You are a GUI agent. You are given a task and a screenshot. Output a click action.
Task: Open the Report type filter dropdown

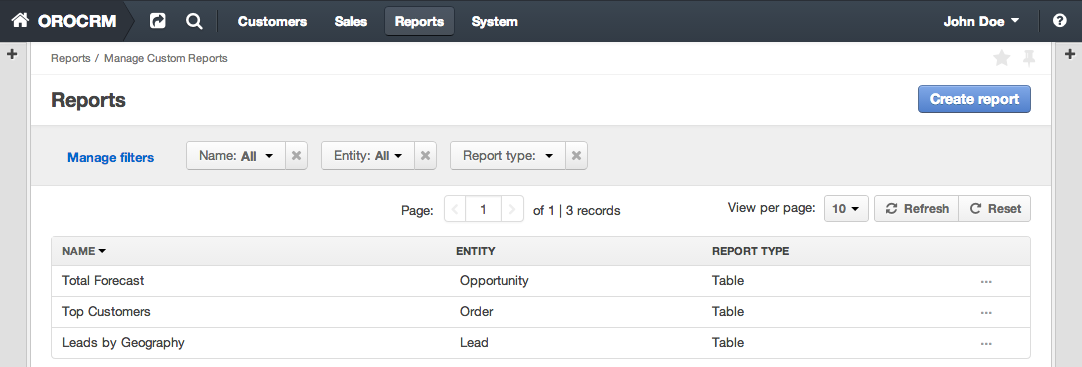[x=508, y=156]
